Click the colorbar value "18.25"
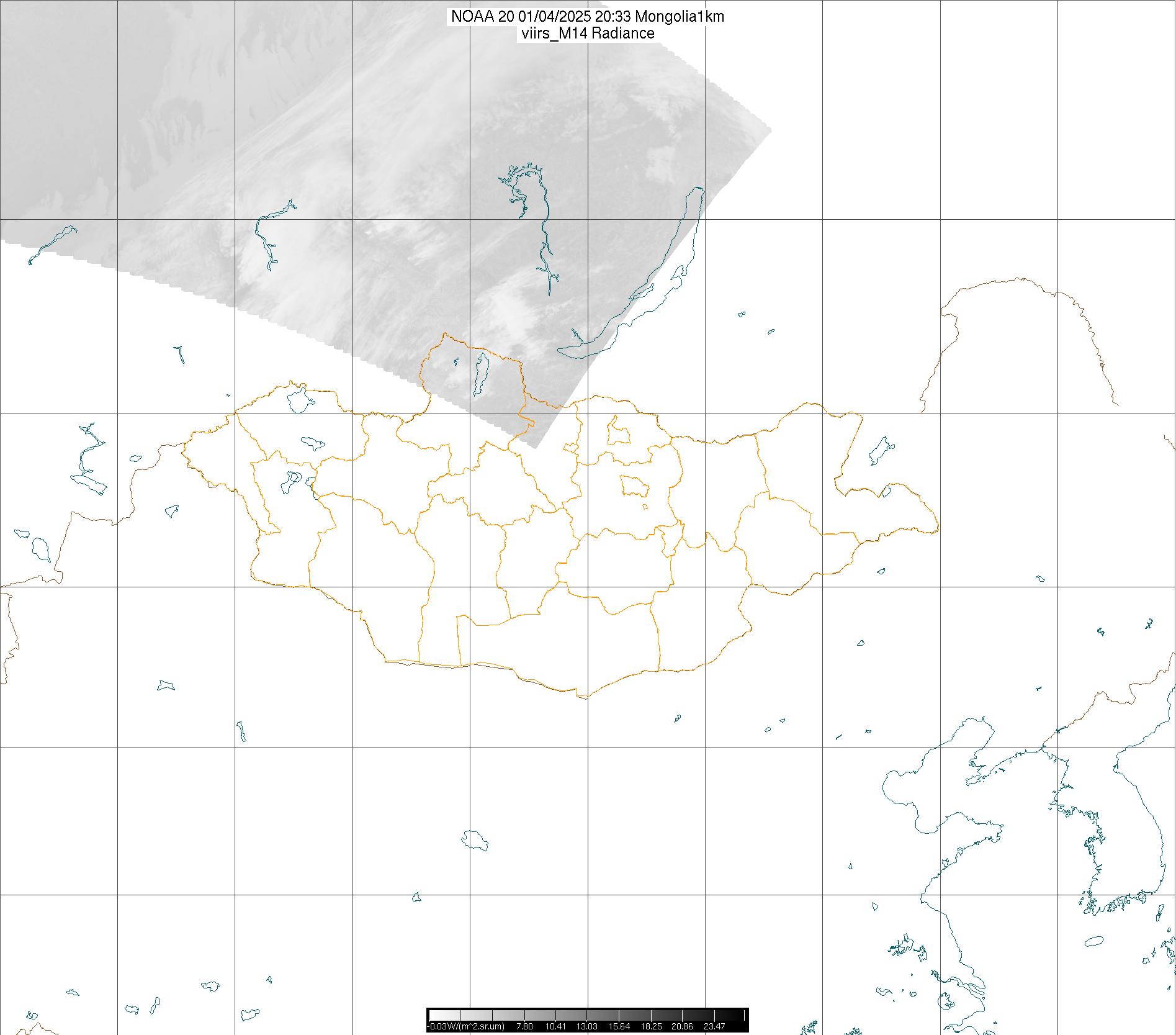This screenshot has height=1035, width=1176. tap(652, 1026)
